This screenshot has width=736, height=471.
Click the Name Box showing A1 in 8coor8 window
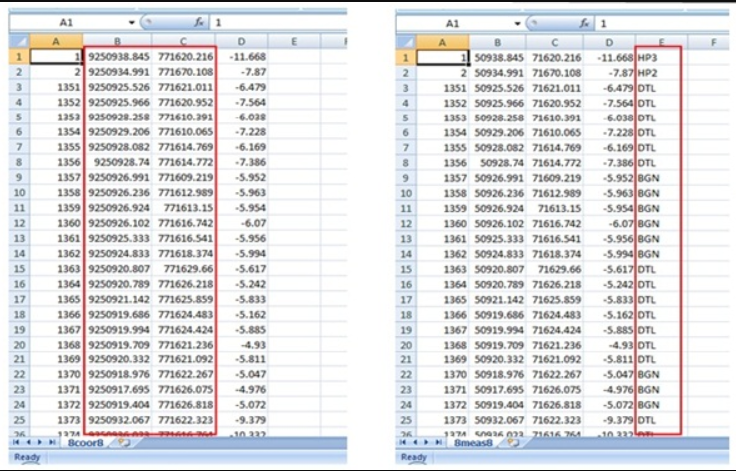68,23
